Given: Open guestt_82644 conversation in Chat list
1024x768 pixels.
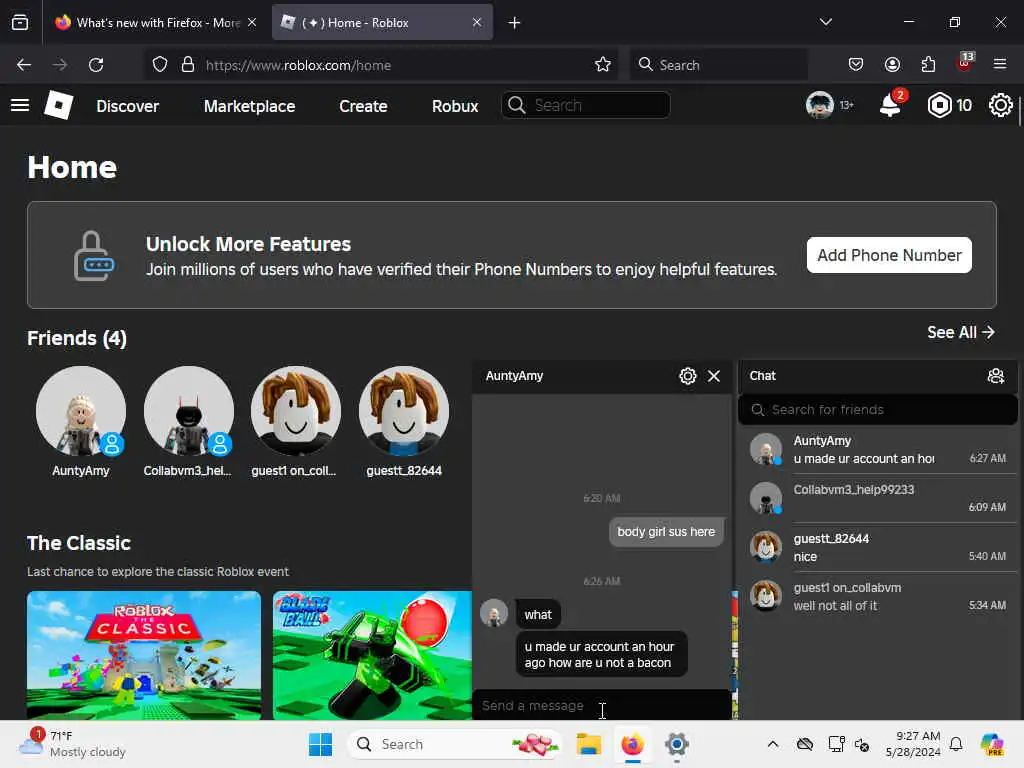Looking at the screenshot, I should tap(877, 547).
